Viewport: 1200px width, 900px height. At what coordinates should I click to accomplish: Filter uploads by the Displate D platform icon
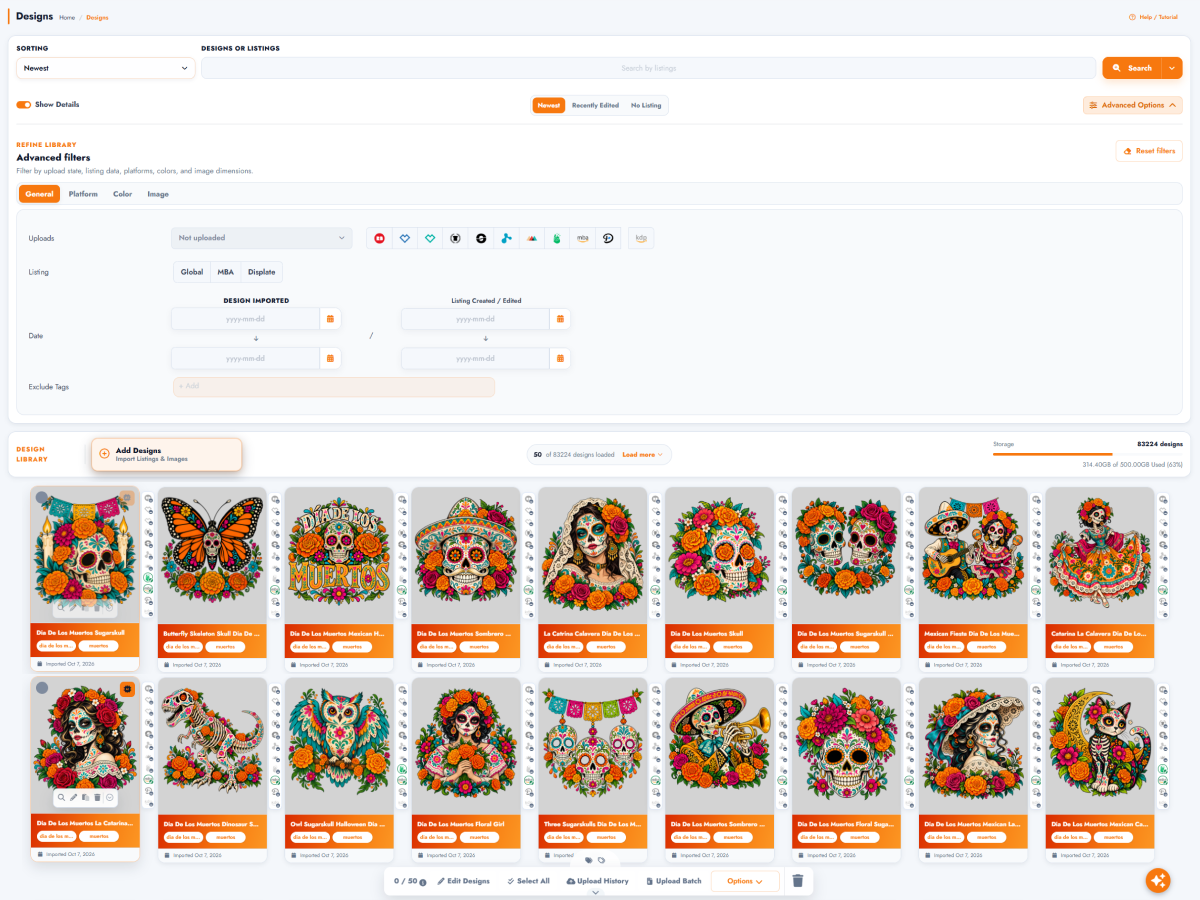608,238
